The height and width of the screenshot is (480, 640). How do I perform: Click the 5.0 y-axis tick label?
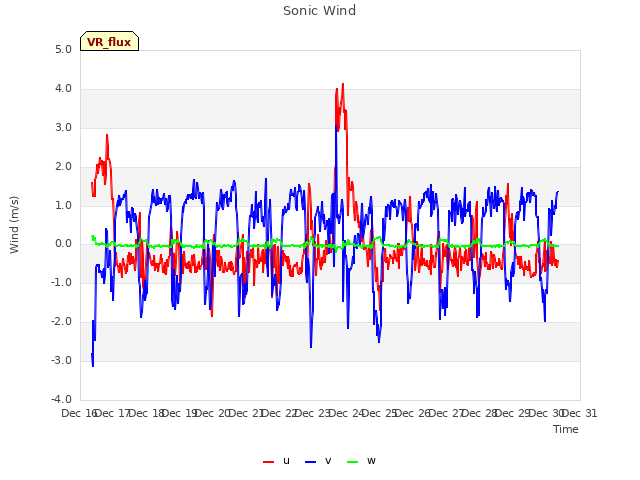[63, 50]
